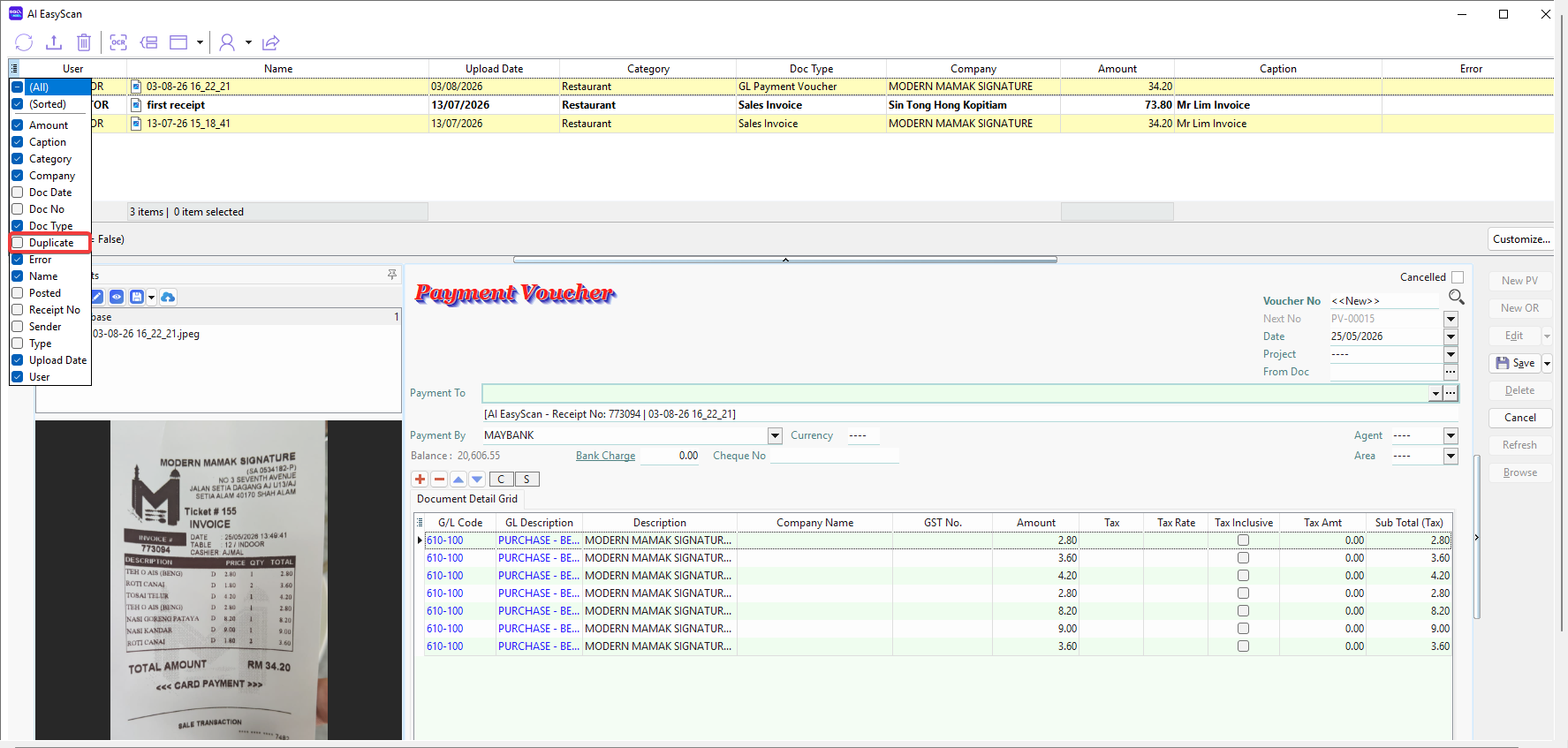Click the G/L Code column header
The height and width of the screenshot is (748, 1568).
460,523
